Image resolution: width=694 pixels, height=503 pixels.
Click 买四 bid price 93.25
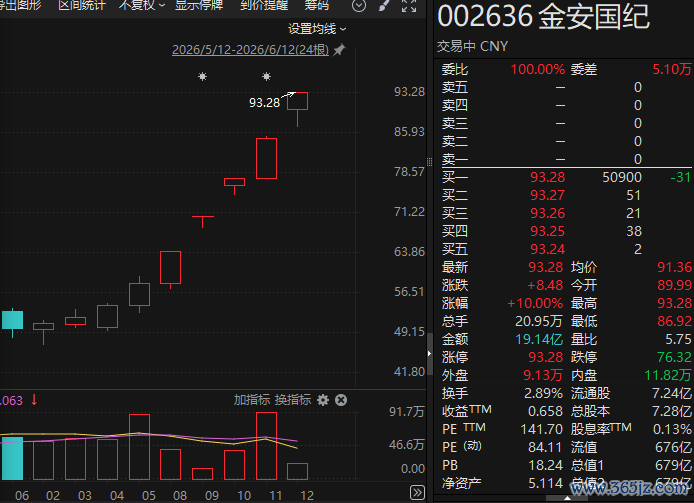click(x=547, y=231)
